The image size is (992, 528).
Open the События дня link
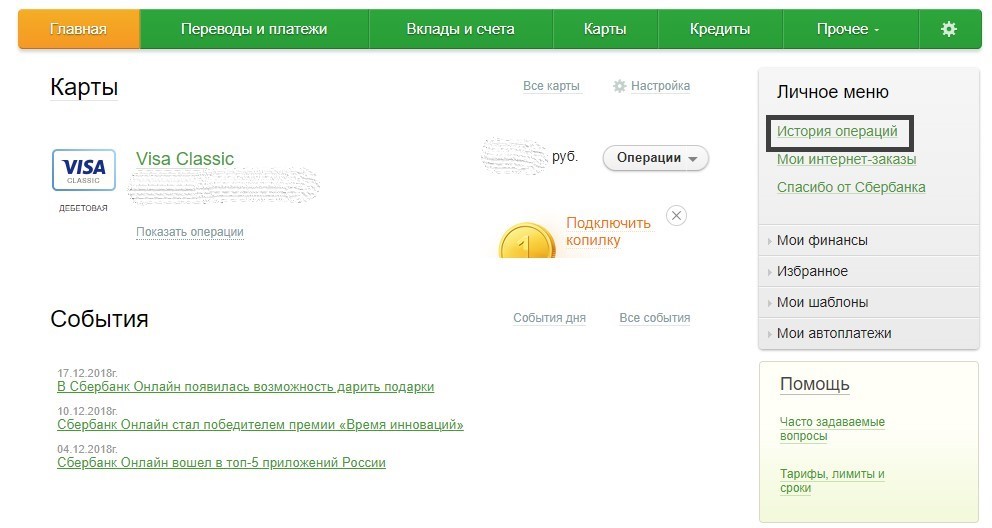click(549, 318)
